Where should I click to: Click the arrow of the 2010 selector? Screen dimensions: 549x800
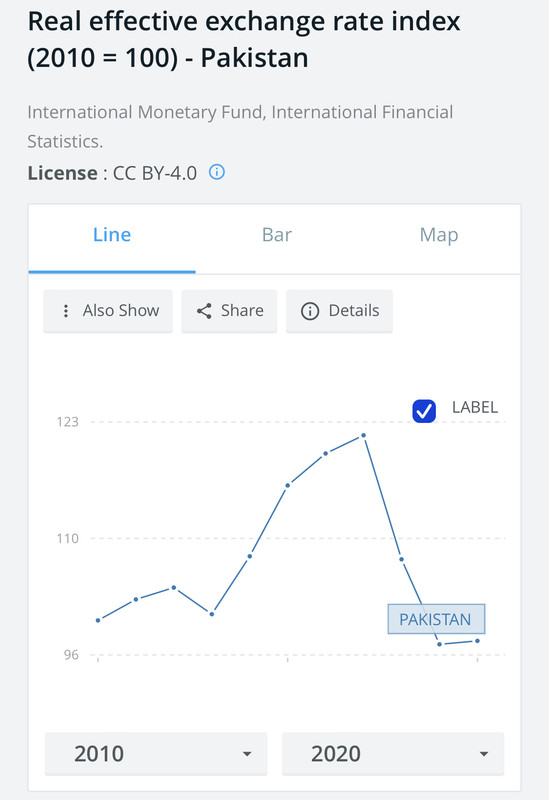coord(247,754)
